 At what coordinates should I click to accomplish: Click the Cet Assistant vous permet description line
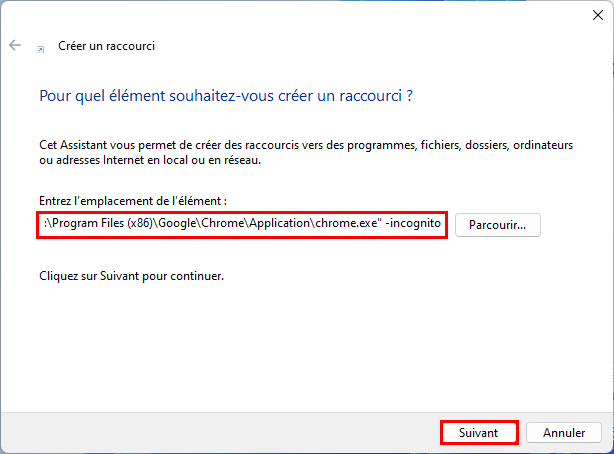point(306,145)
